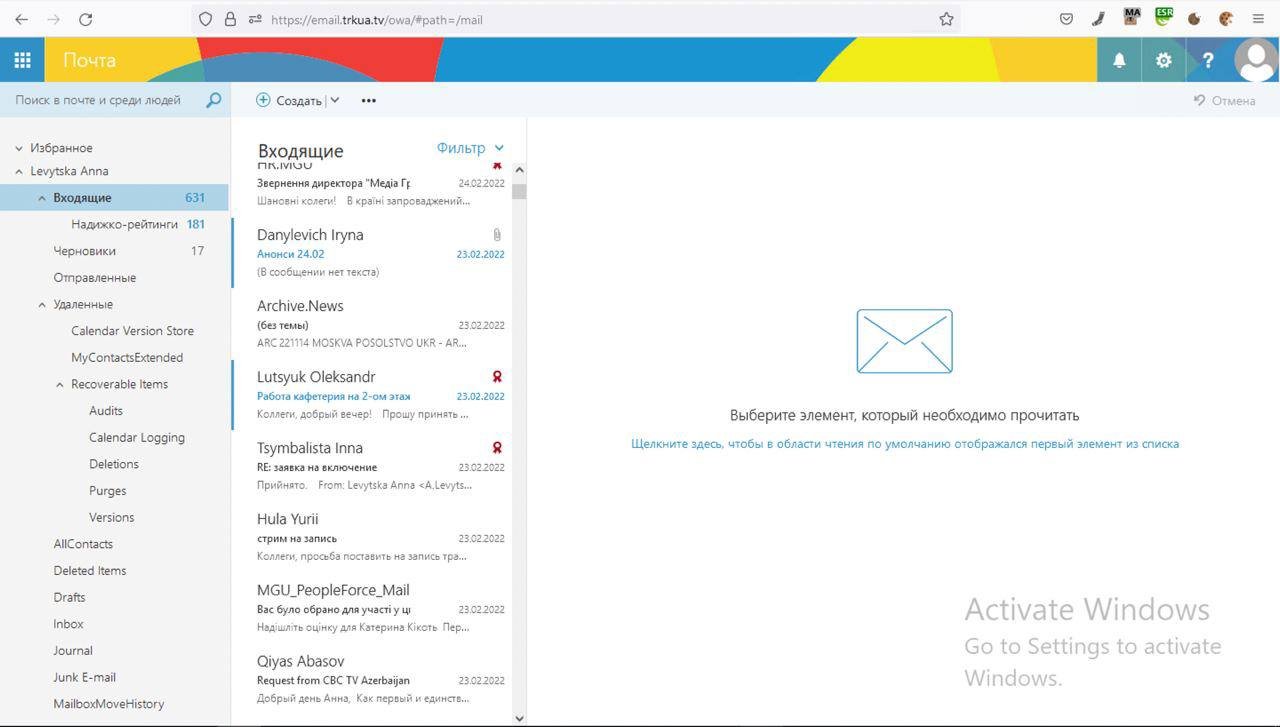
Task: Collapse the Удаленные folder tree
Action: tap(42, 304)
